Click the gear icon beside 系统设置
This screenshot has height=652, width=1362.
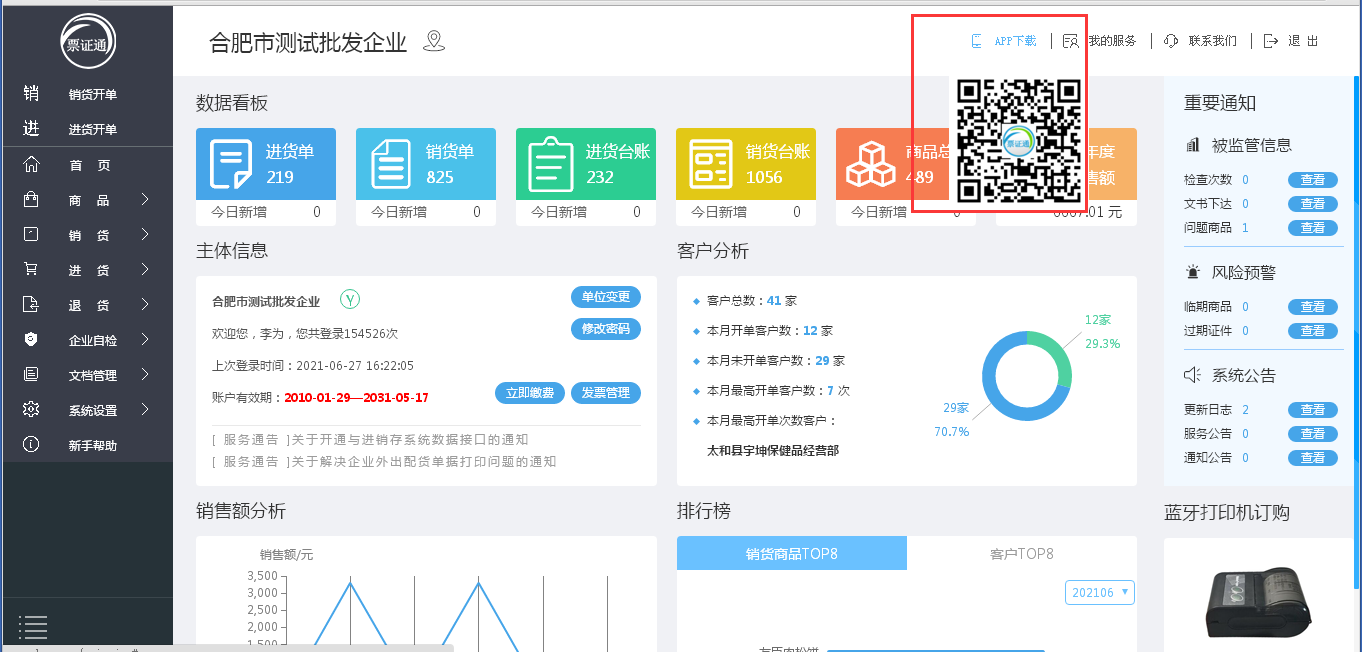point(31,410)
